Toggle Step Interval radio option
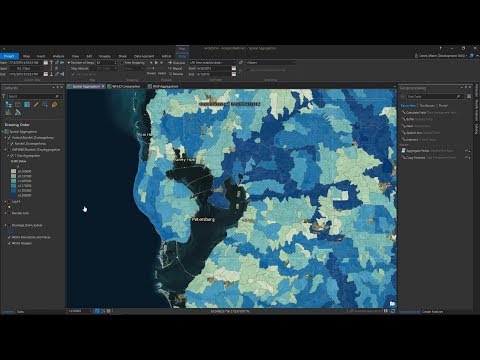 pos(69,68)
